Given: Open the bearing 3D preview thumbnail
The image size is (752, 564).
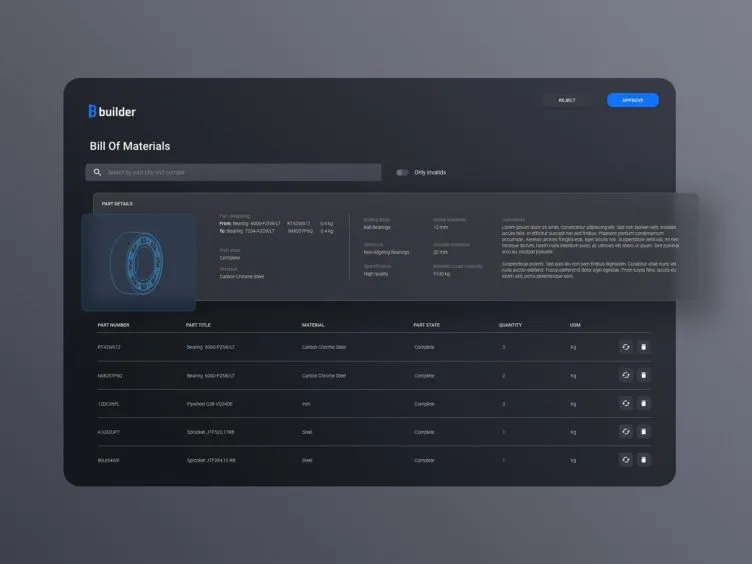Looking at the screenshot, I should pyautogui.click(x=139, y=262).
